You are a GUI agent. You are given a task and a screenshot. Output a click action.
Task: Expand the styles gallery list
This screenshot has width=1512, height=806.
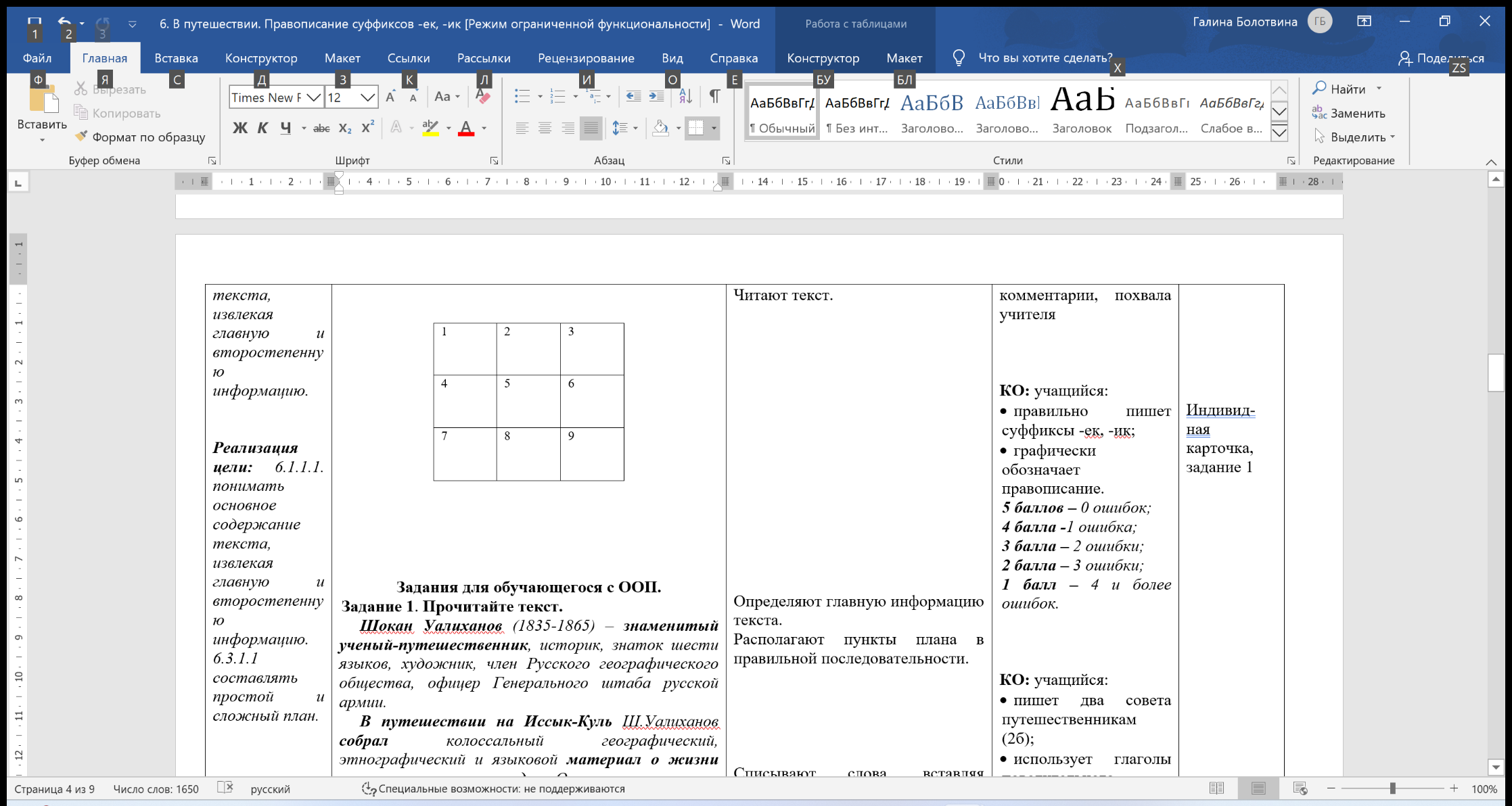tap(1279, 133)
